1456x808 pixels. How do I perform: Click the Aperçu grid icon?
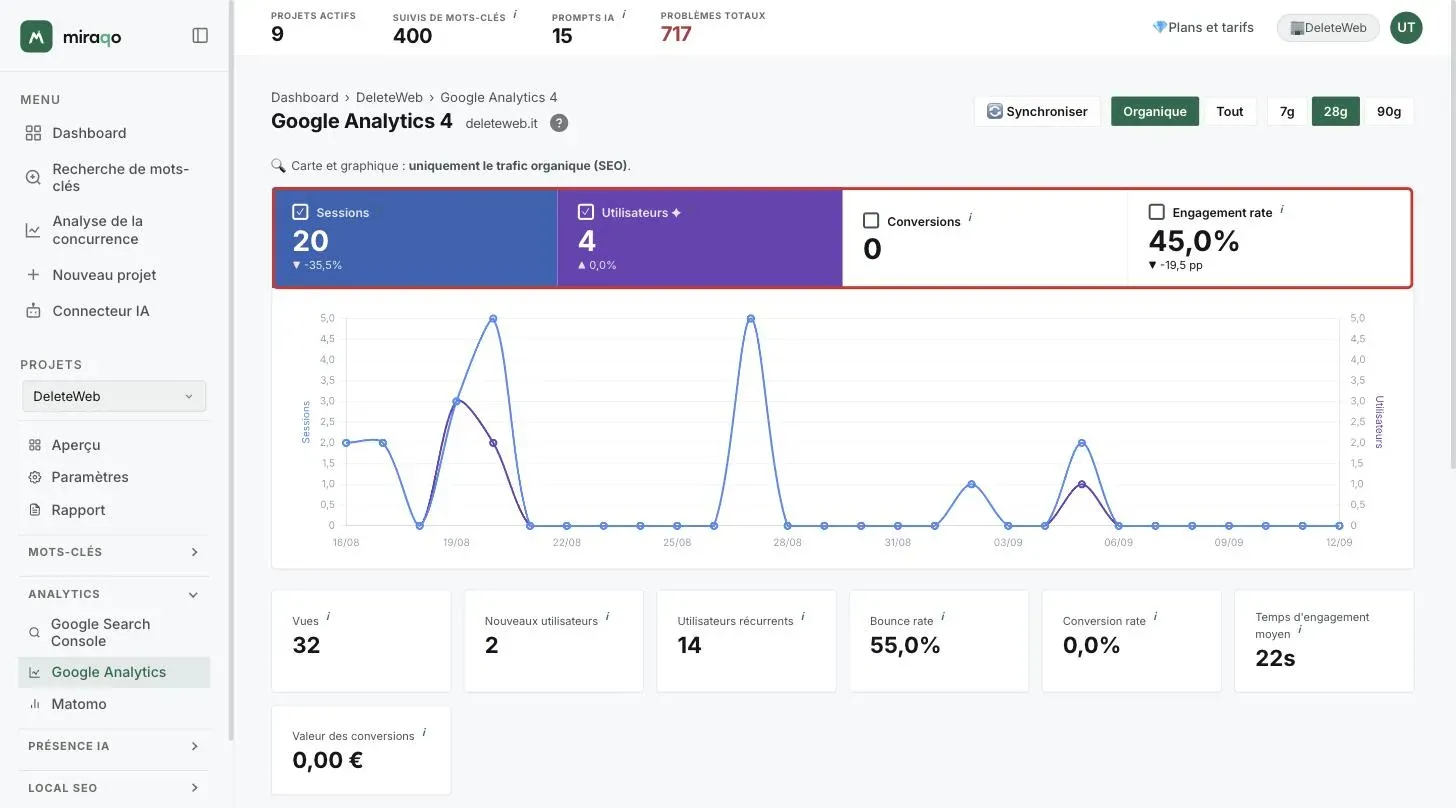[35, 445]
